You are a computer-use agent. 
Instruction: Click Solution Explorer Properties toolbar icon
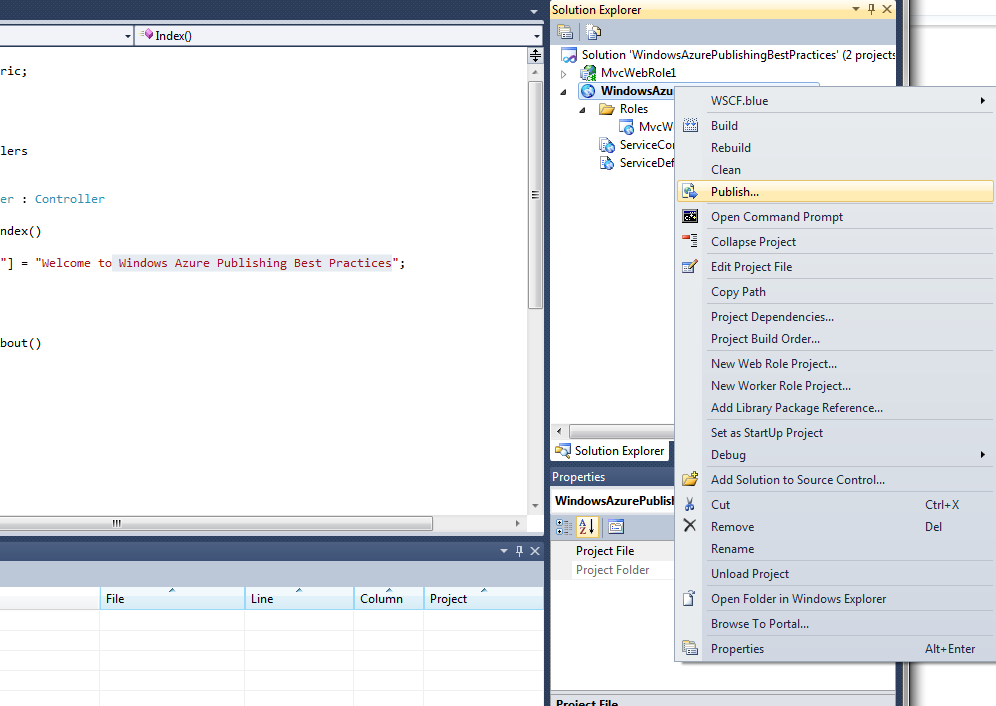(565, 32)
